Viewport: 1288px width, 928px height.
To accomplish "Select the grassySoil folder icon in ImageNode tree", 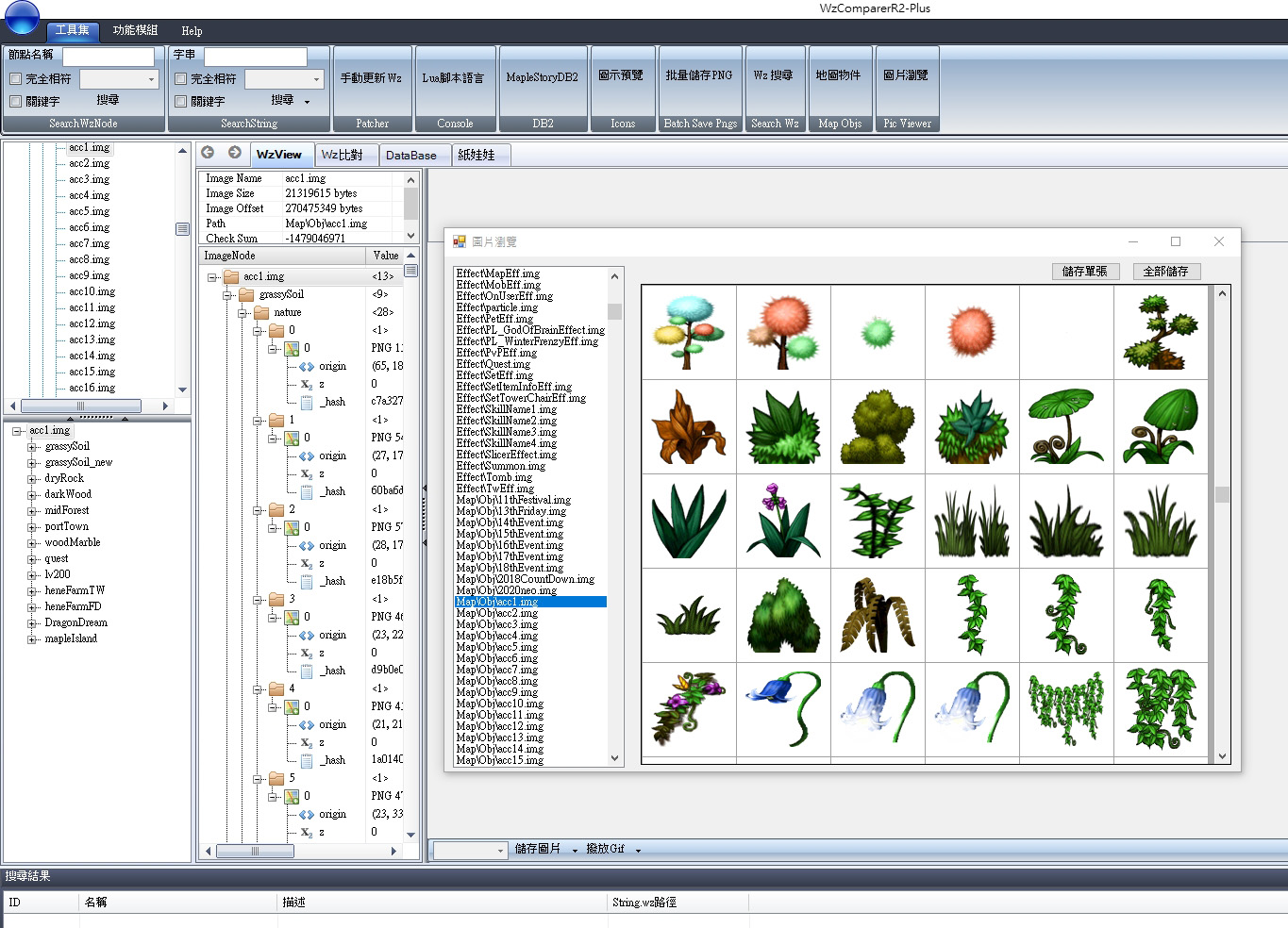I will (246, 294).
